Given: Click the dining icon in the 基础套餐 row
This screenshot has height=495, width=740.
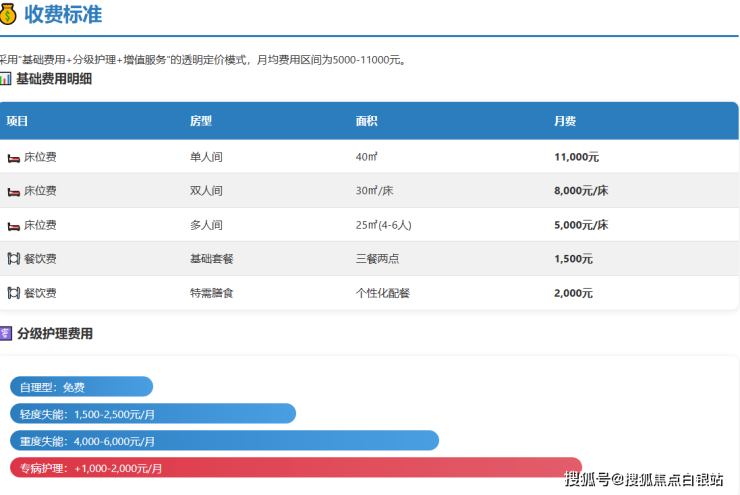Looking at the screenshot, I should (14, 259).
